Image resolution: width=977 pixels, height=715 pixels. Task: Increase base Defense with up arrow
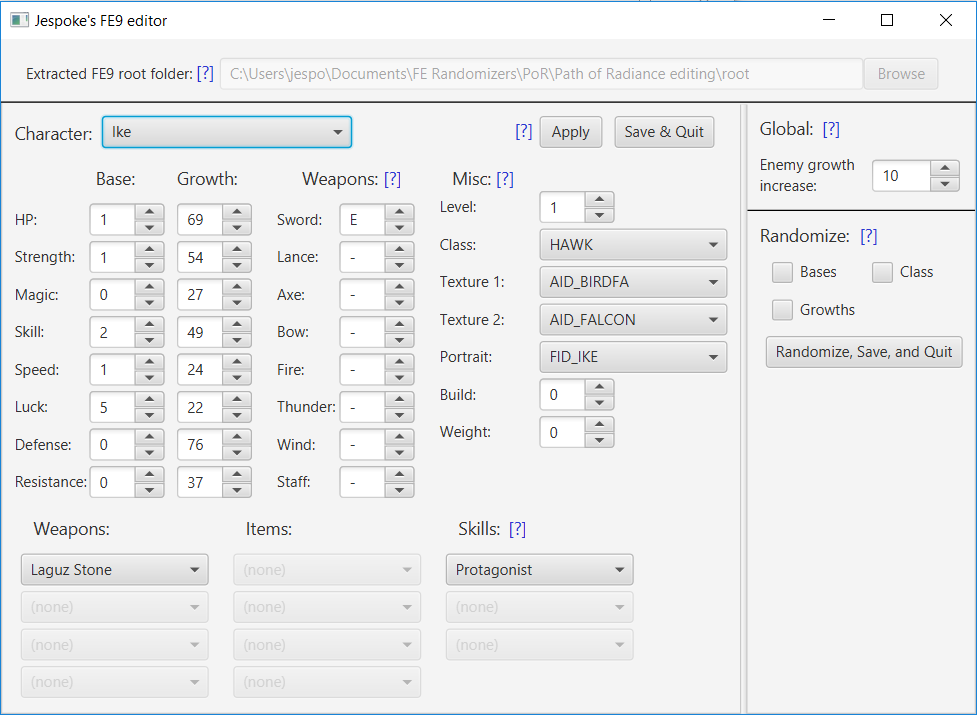pyautogui.click(x=150, y=437)
